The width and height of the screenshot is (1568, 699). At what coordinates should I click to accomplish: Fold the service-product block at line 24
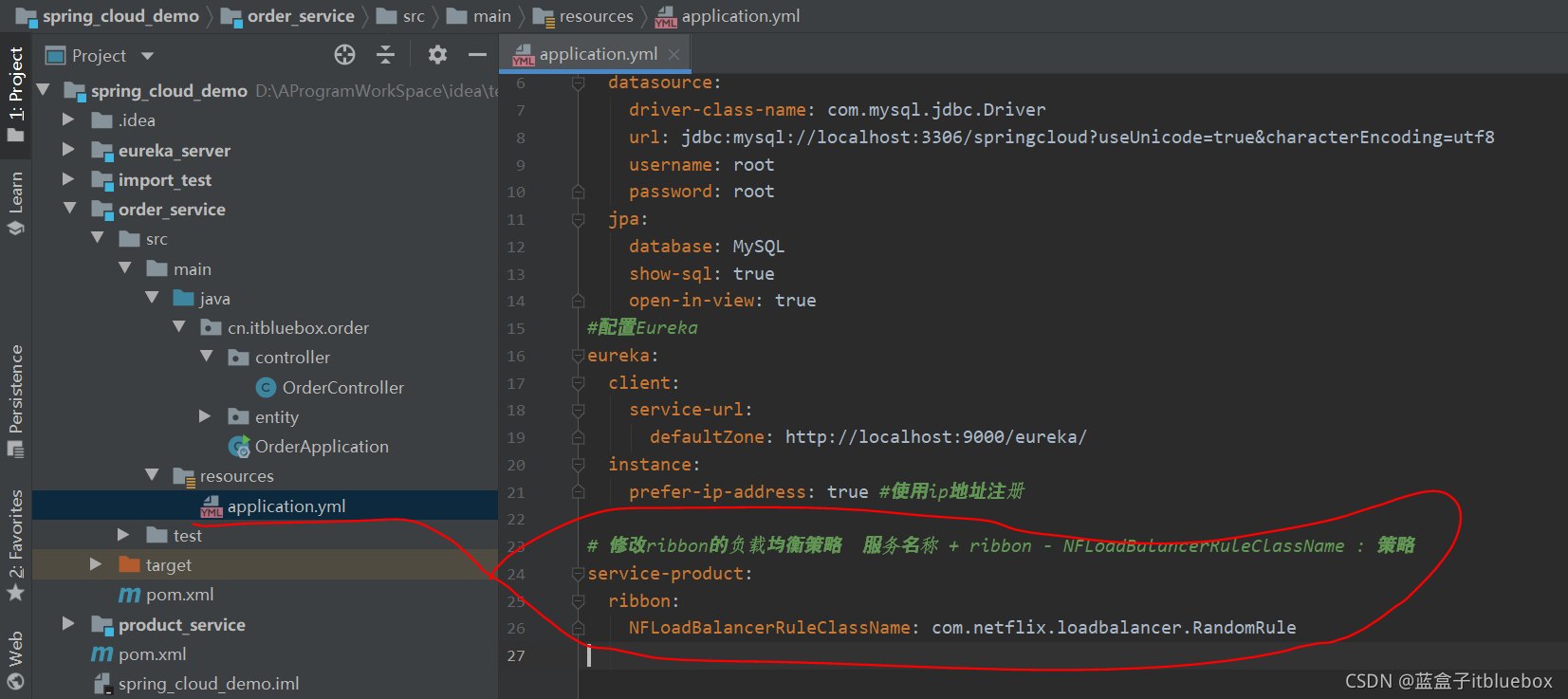(x=578, y=574)
